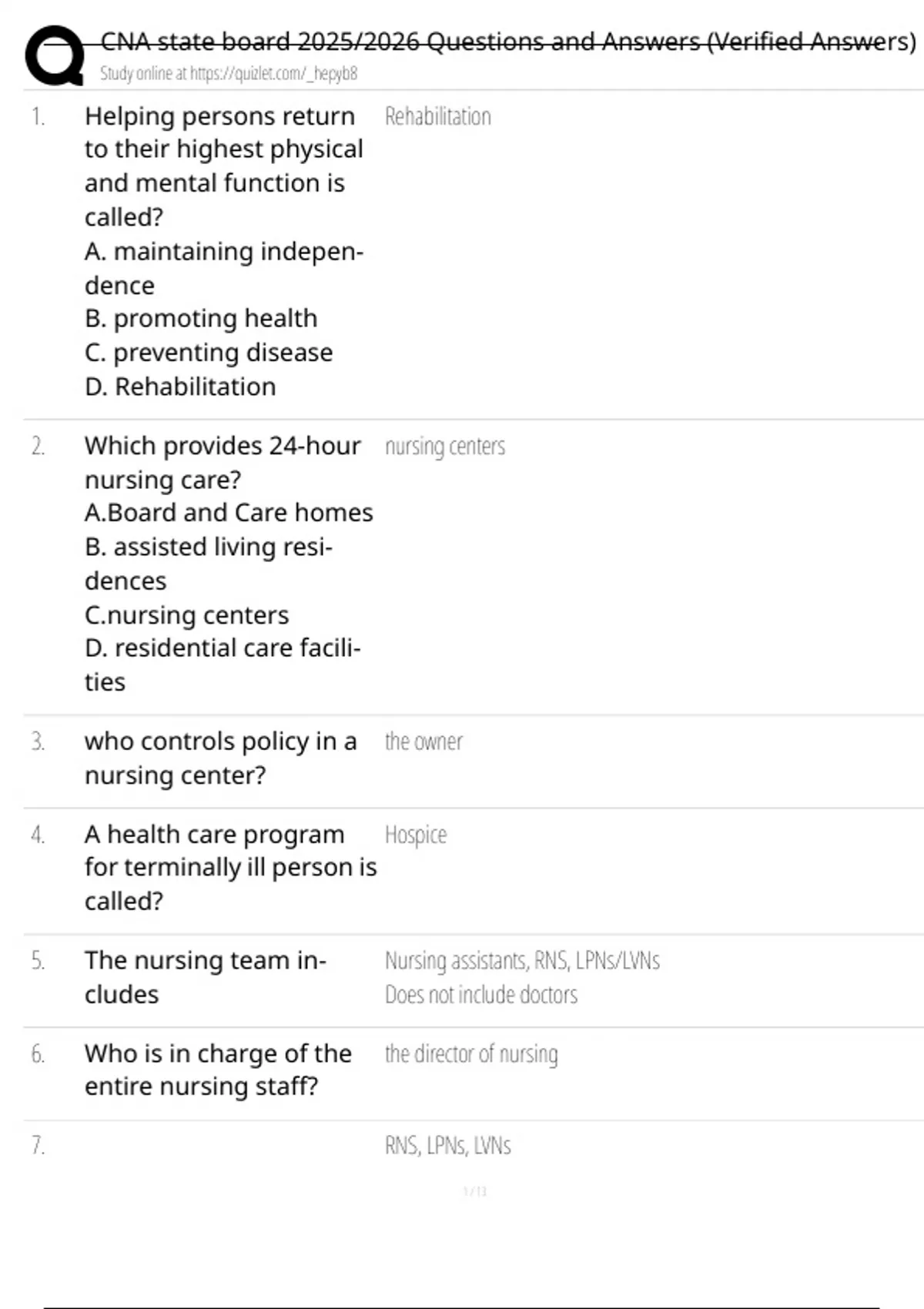Click the CNA state board document title
Image resolution: width=924 pixels, height=1309 pixels.
click(x=508, y=42)
